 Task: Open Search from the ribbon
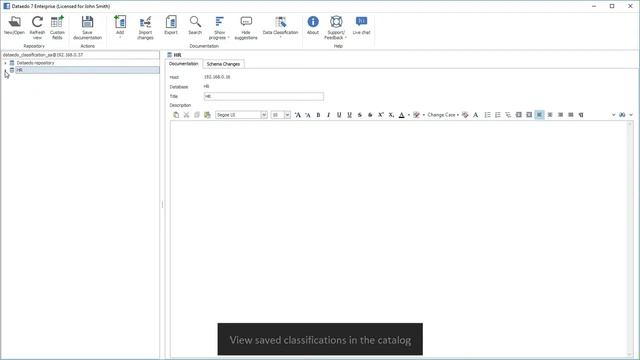coord(195,25)
